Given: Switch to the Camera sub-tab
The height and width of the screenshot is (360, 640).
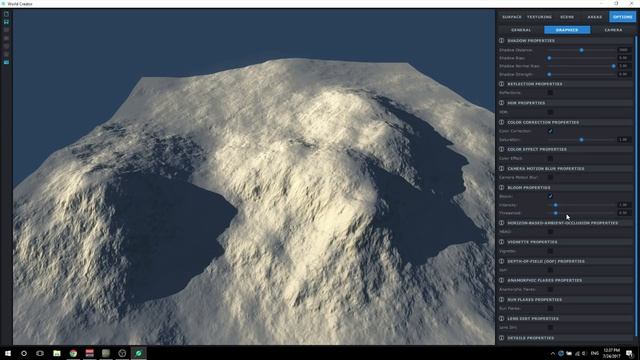Looking at the screenshot, I should (613, 30).
